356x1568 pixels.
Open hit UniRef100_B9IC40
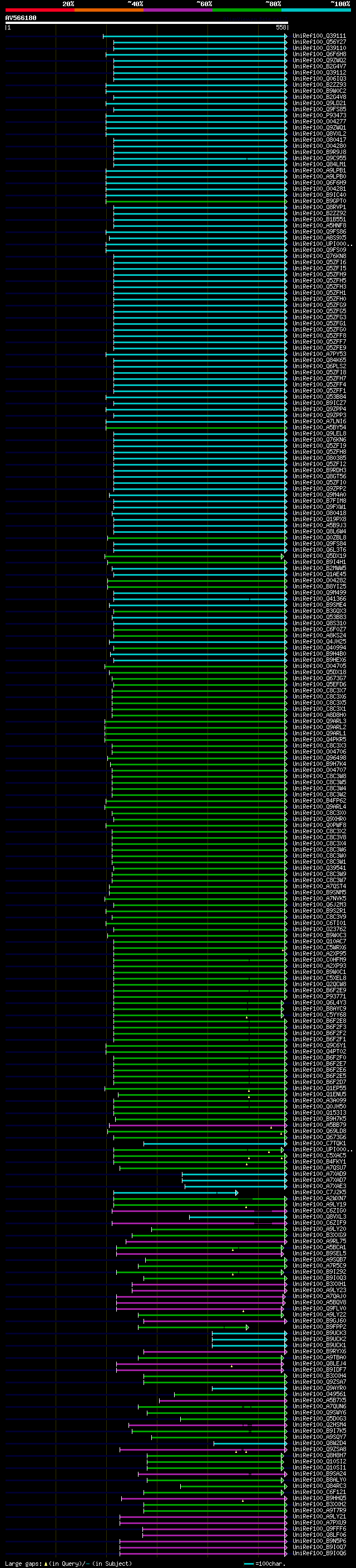(319, 195)
